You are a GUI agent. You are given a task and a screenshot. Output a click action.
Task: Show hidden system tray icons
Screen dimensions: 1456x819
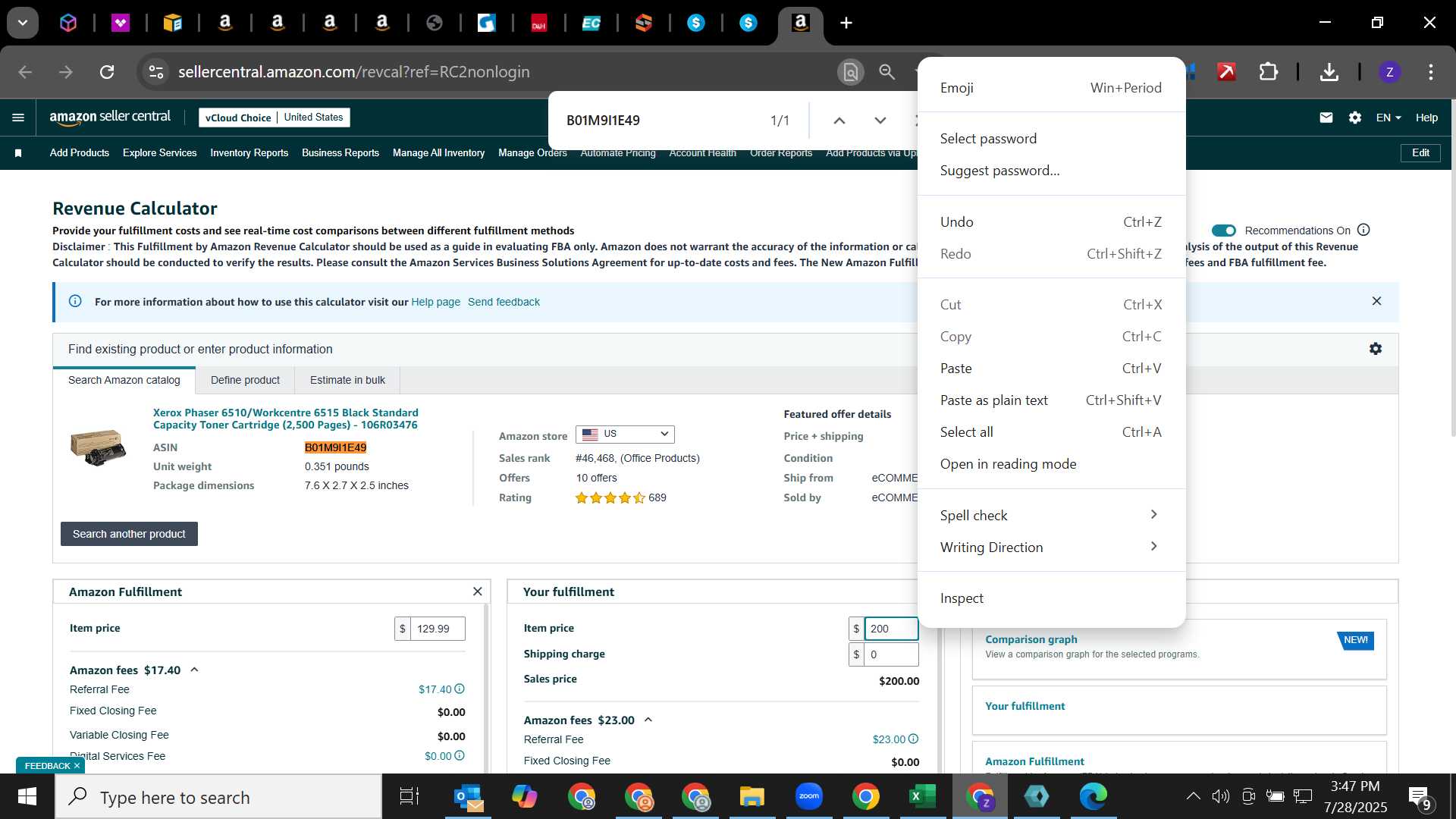pyautogui.click(x=1193, y=796)
